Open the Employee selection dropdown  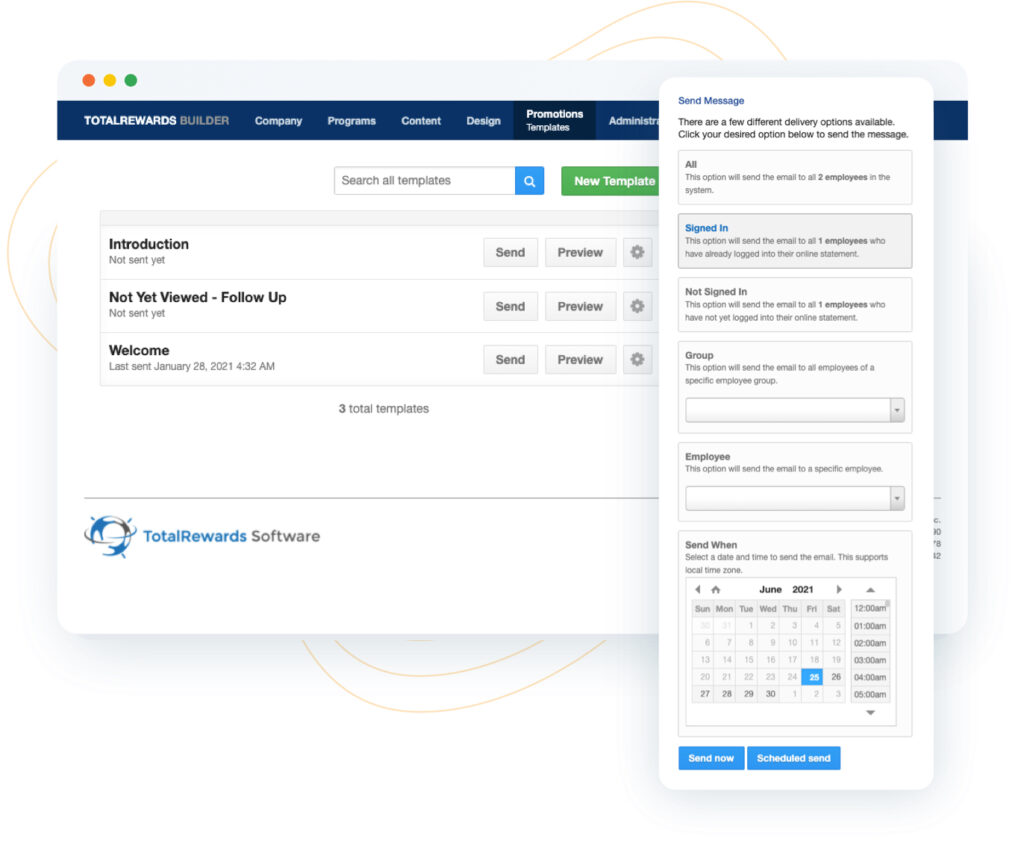(x=794, y=496)
